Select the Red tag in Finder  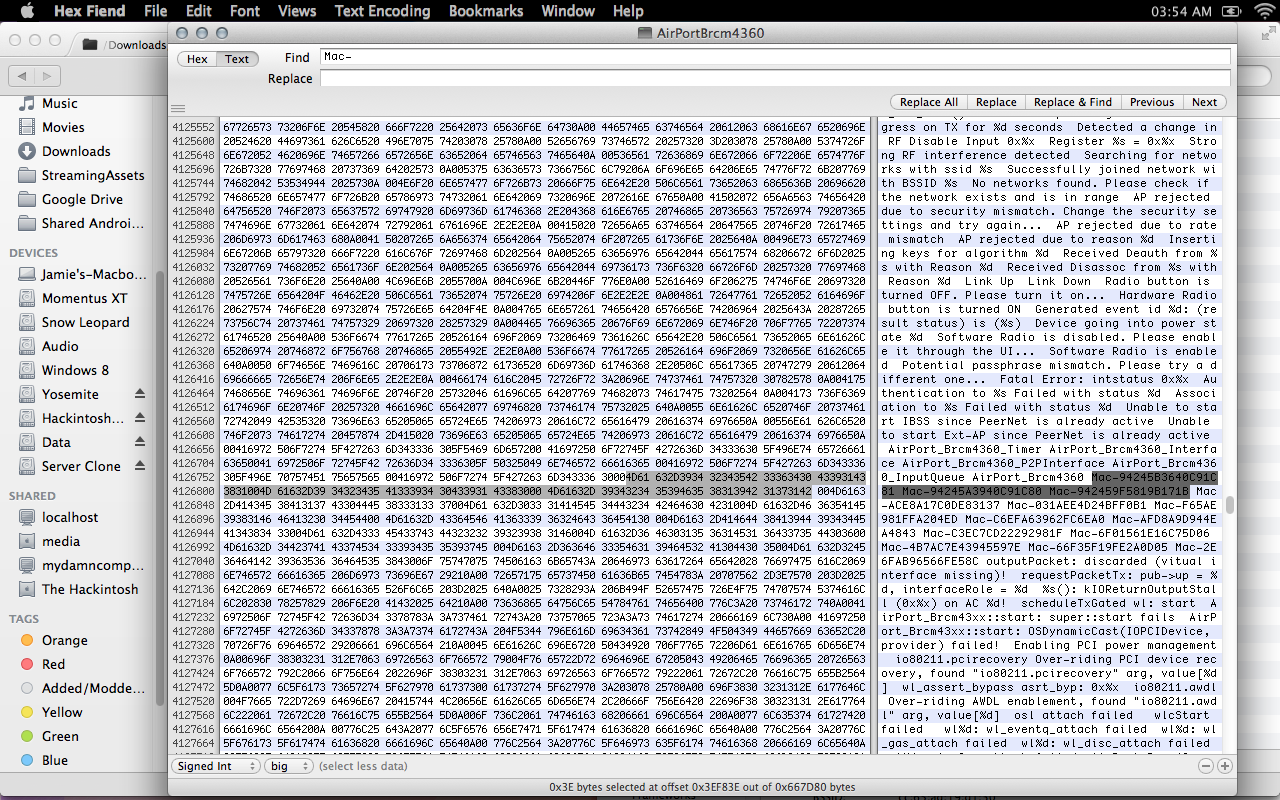[x=53, y=664]
